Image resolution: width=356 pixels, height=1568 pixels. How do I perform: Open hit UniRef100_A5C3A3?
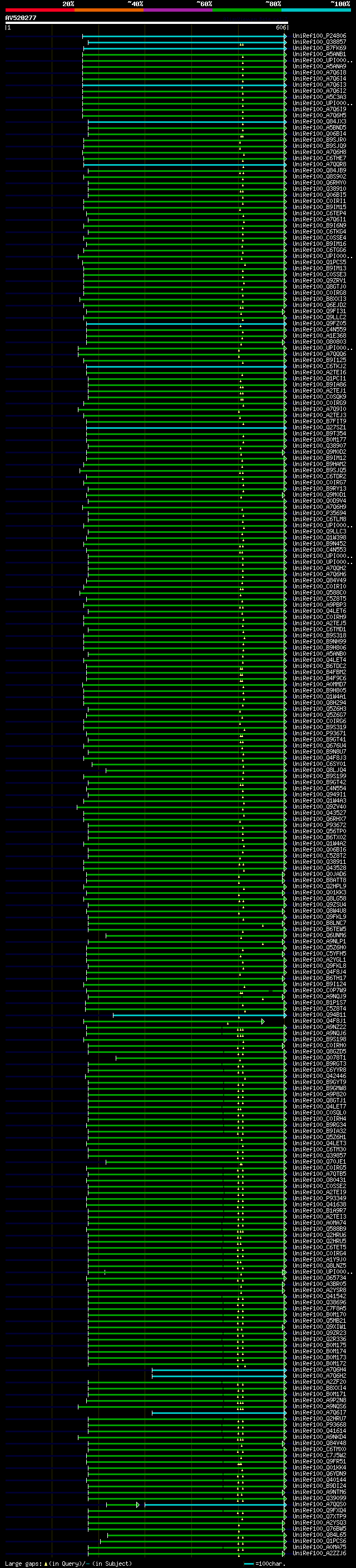click(x=319, y=97)
